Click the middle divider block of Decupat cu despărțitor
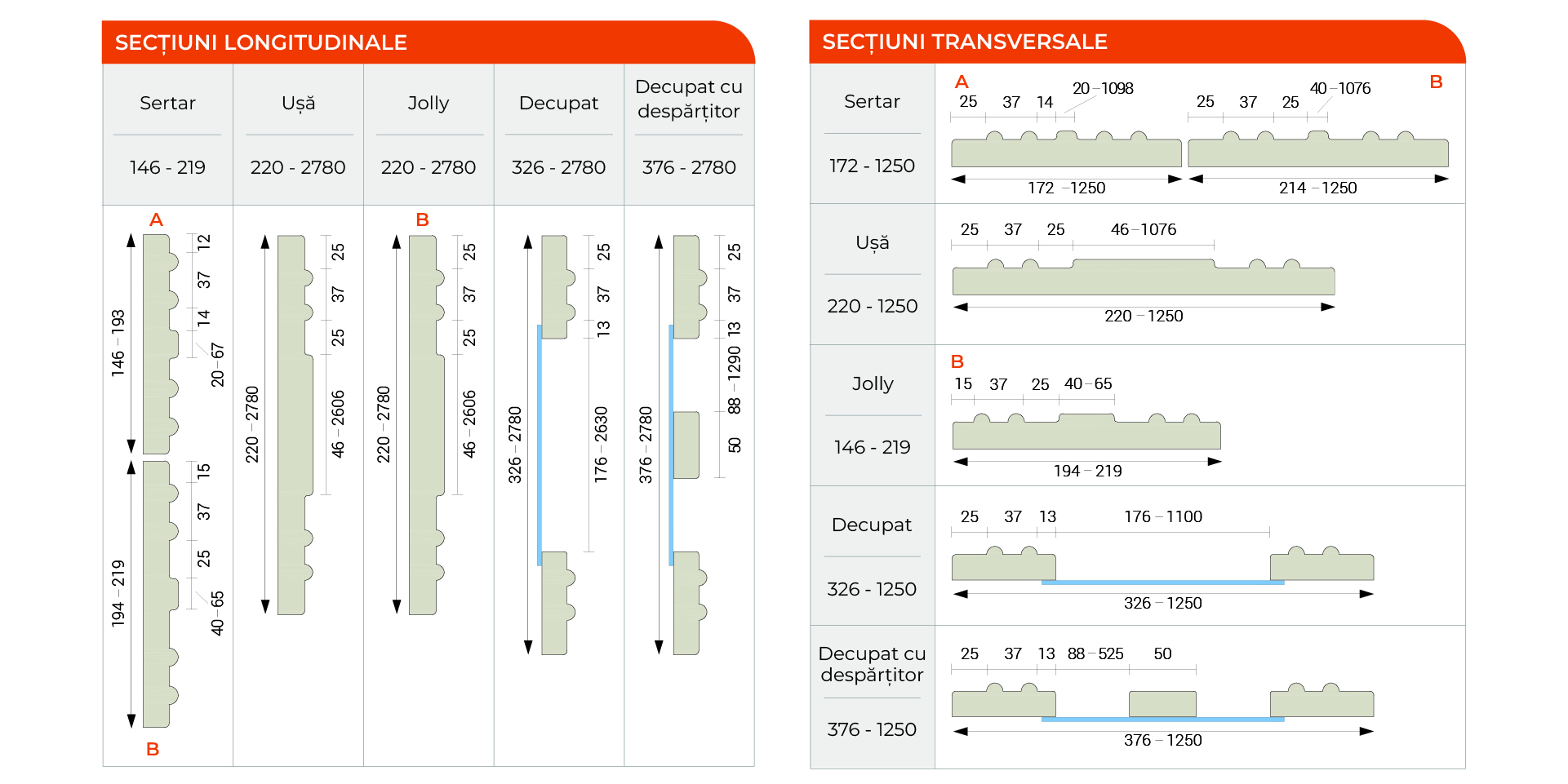This screenshot has width=1568, height=784. point(686,445)
